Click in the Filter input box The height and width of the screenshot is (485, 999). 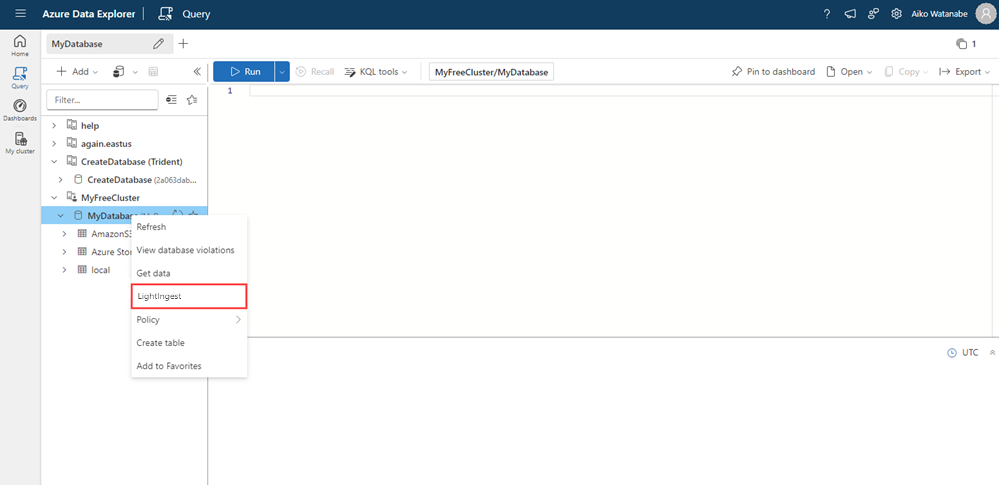click(102, 100)
